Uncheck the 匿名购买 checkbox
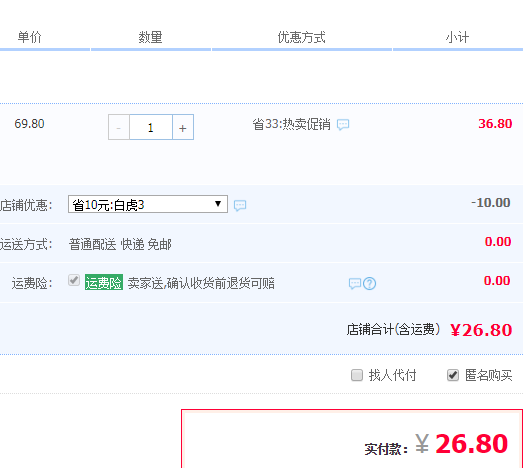This screenshot has height=468, width=532. click(453, 375)
